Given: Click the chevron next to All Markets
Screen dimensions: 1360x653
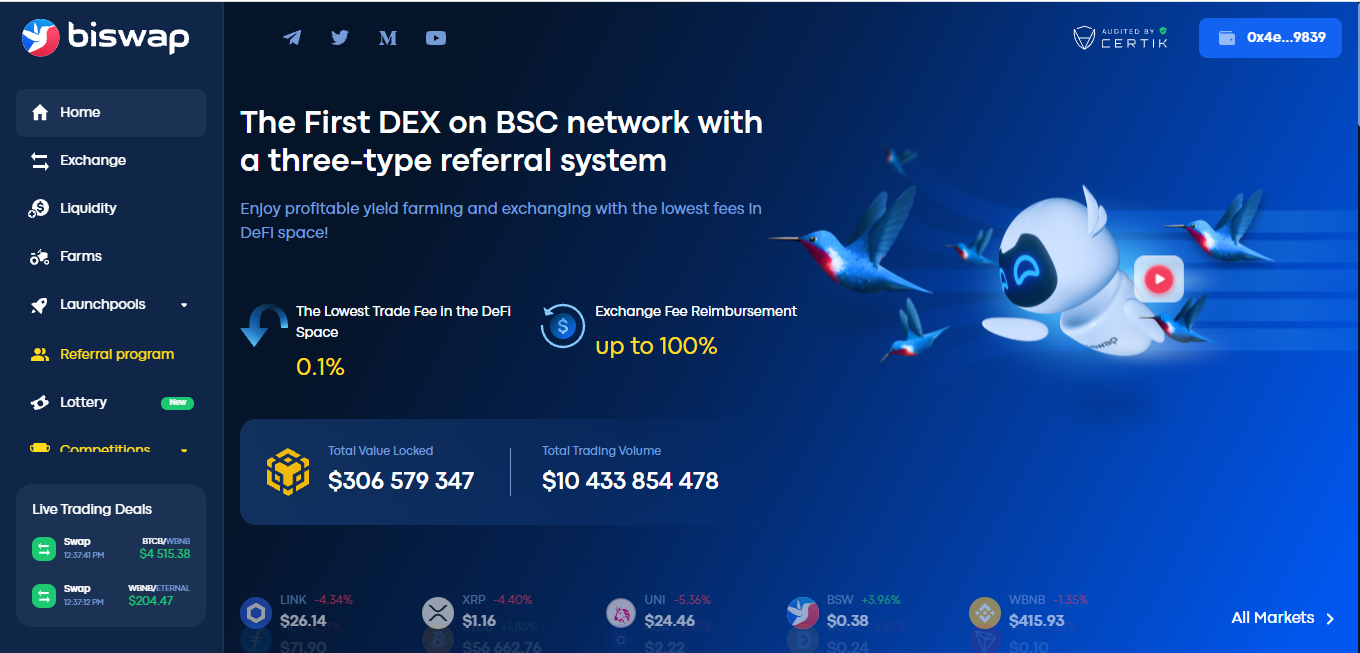Looking at the screenshot, I should click(1330, 619).
